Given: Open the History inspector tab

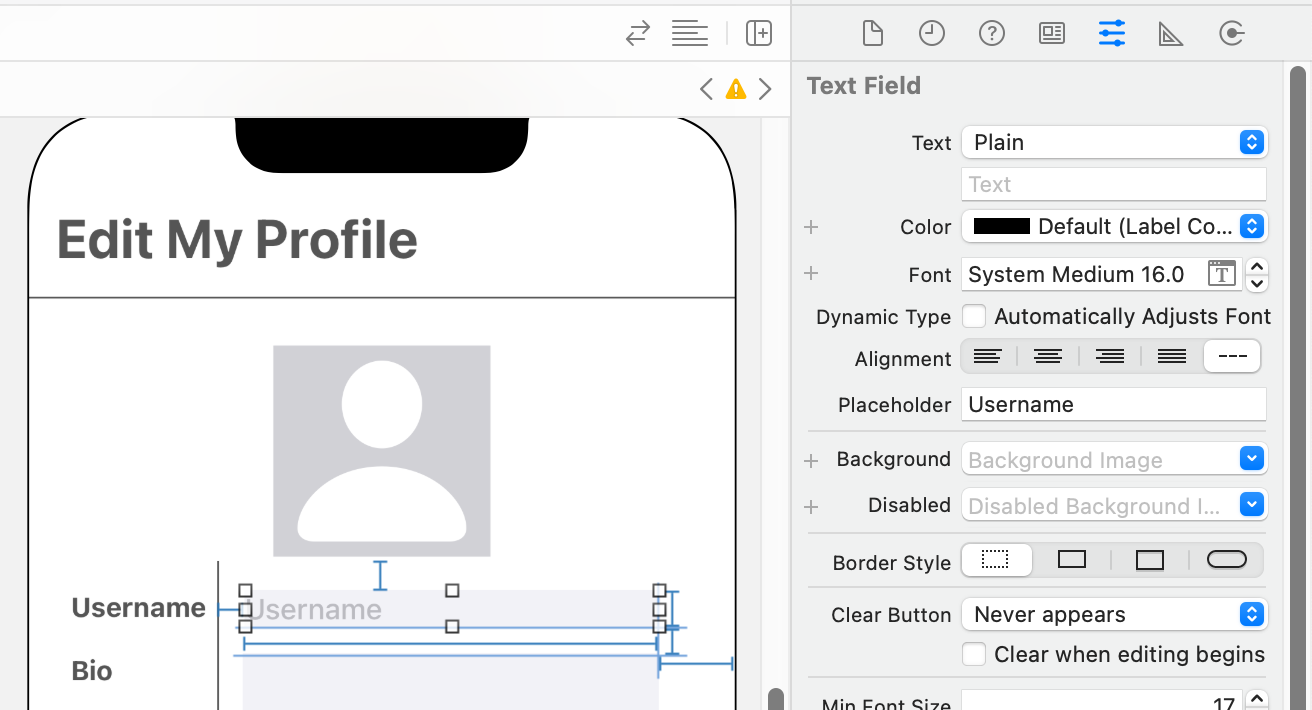Looking at the screenshot, I should click(932, 34).
